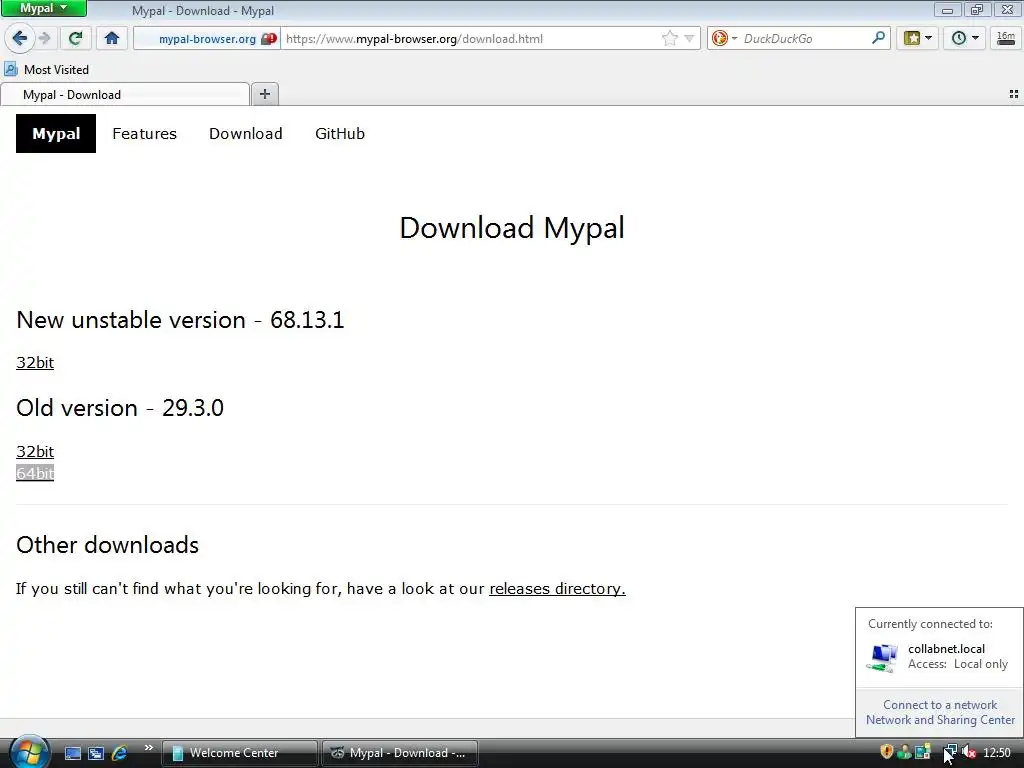
Task: Go to the Mypal home logo link
Action: [56, 133]
